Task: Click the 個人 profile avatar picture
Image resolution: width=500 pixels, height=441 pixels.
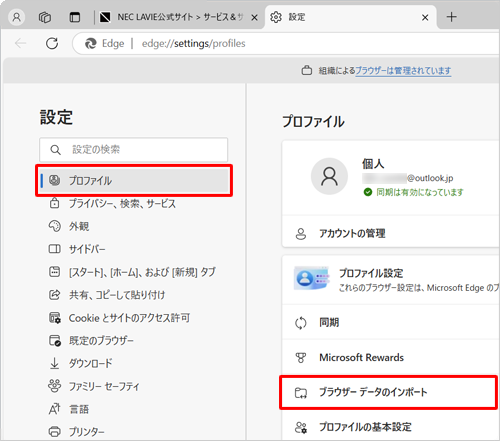Action: [329, 176]
